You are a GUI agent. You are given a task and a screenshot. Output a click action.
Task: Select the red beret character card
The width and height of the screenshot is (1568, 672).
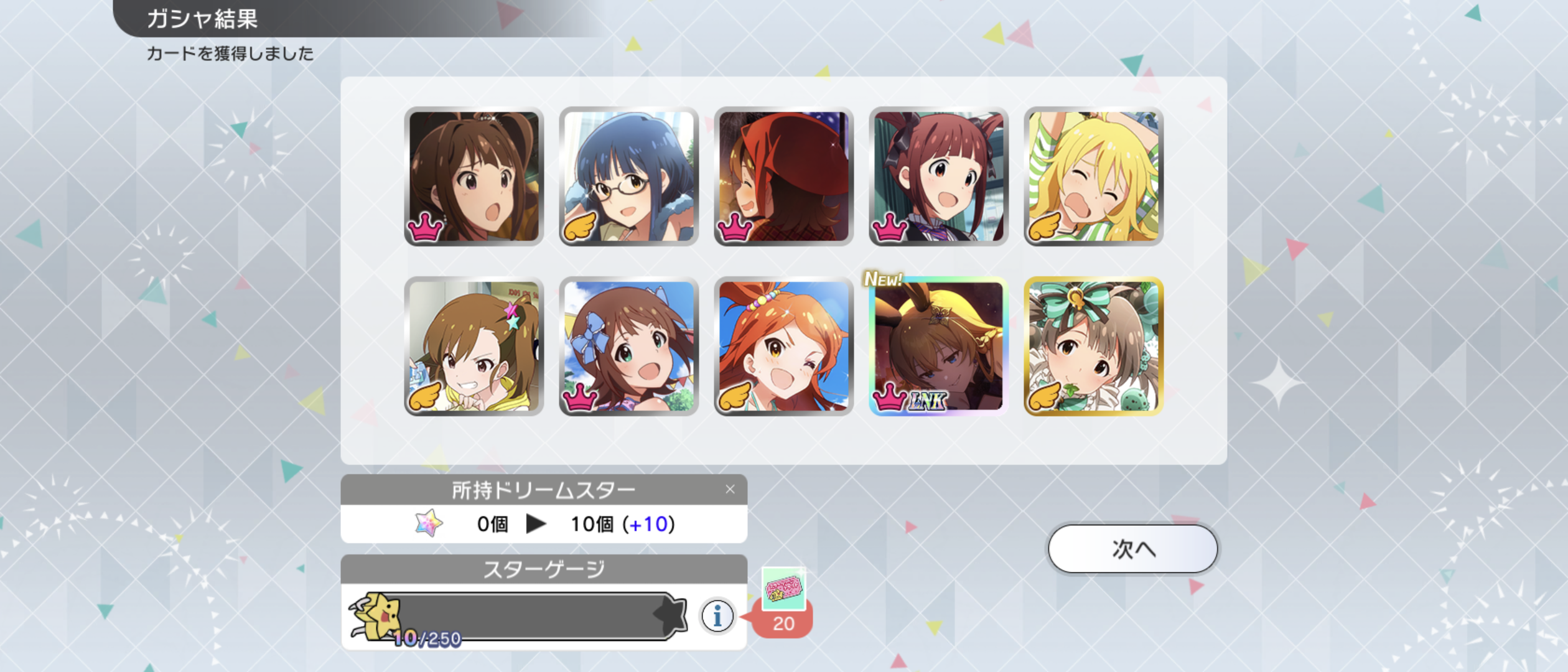[783, 176]
